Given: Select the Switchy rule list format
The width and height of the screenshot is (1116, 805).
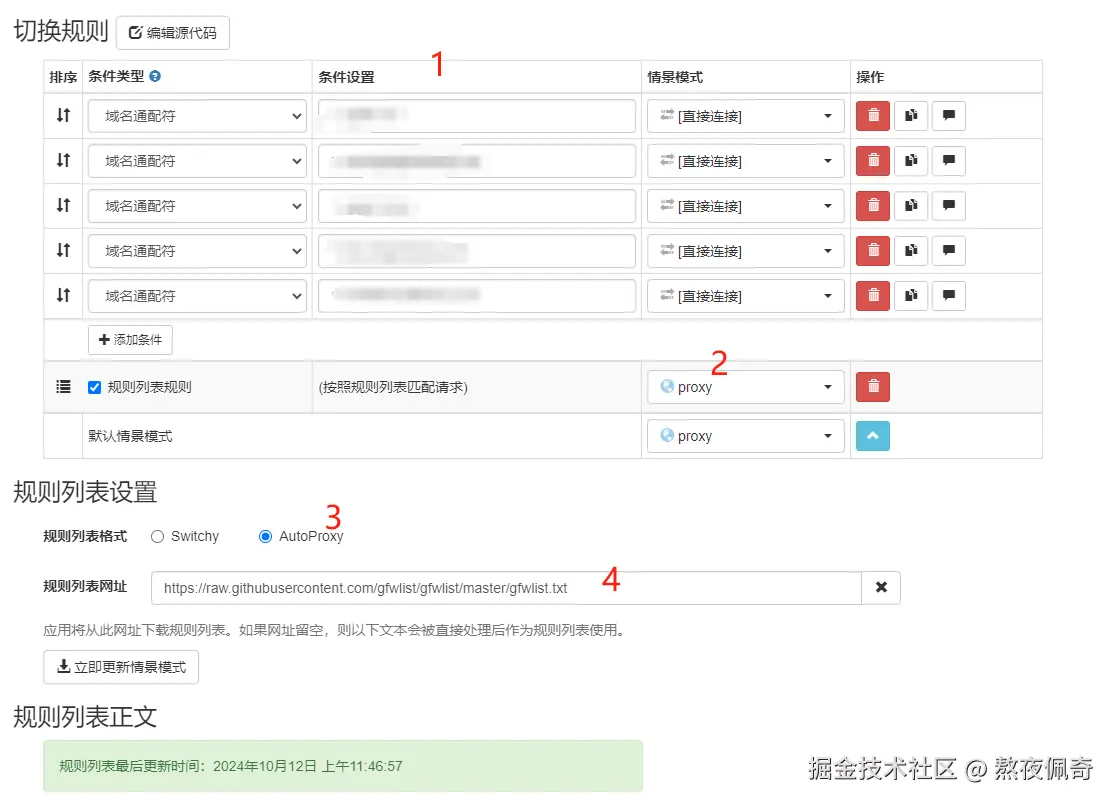Looking at the screenshot, I should click(x=157, y=537).
